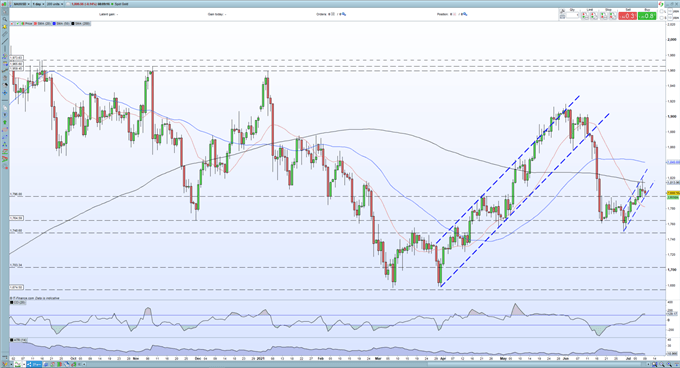
Task: Select the magnifier zoom tool
Action: click(x=5, y=19)
